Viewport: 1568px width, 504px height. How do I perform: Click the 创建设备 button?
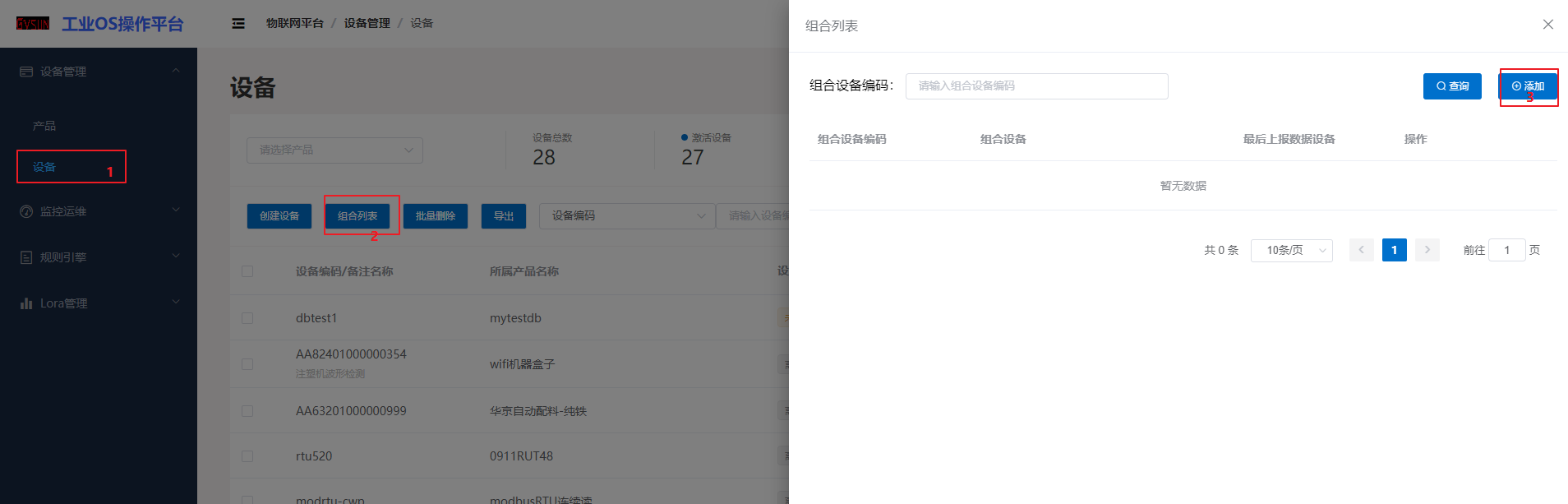click(x=279, y=216)
